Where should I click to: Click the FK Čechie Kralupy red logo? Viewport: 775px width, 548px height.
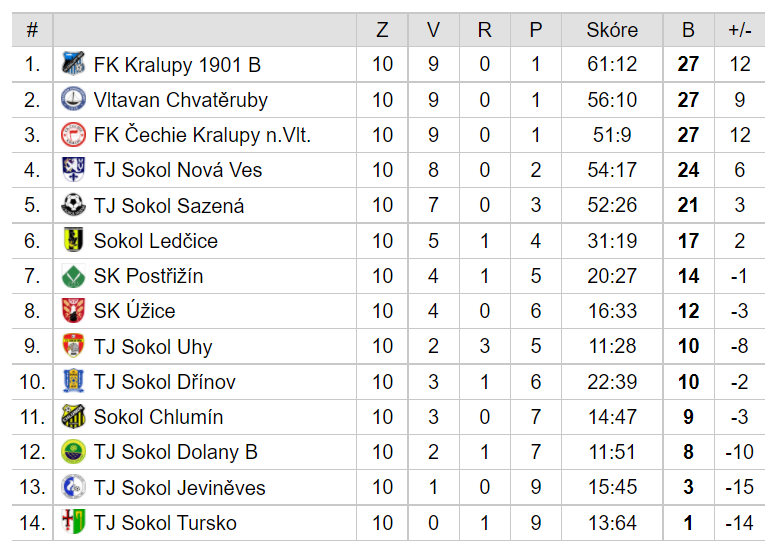[x=73, y=134]
